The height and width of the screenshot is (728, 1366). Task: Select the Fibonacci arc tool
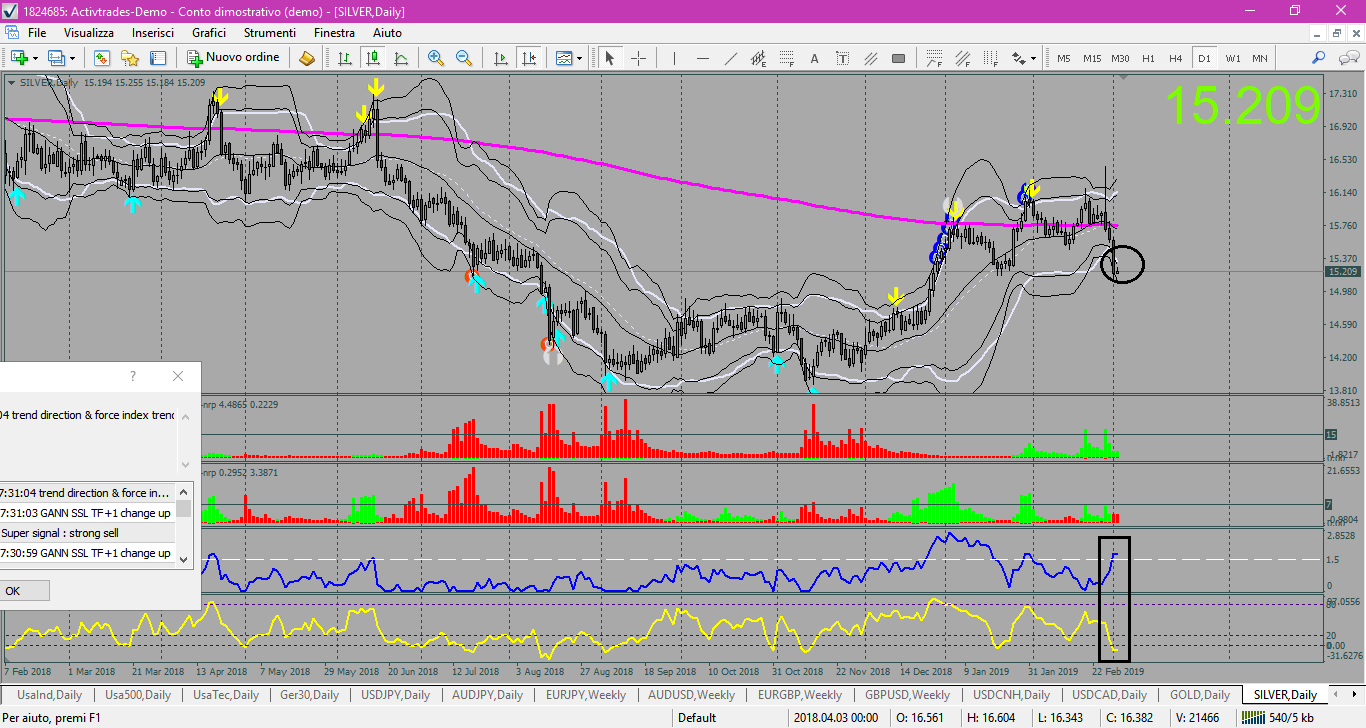pyautogui.click(x=934, y=58)
